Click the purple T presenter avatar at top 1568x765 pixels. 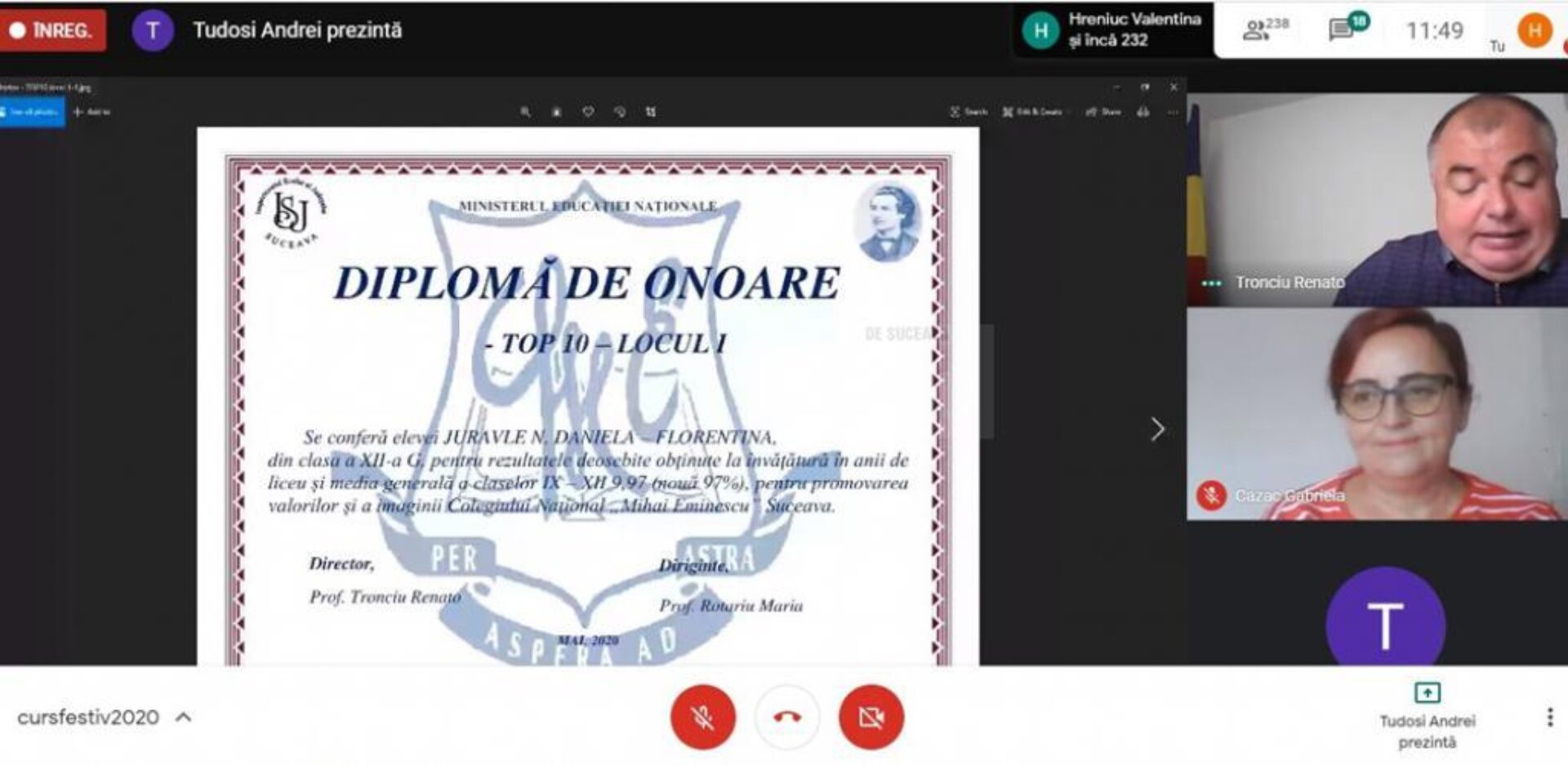(x=153, y=31)
